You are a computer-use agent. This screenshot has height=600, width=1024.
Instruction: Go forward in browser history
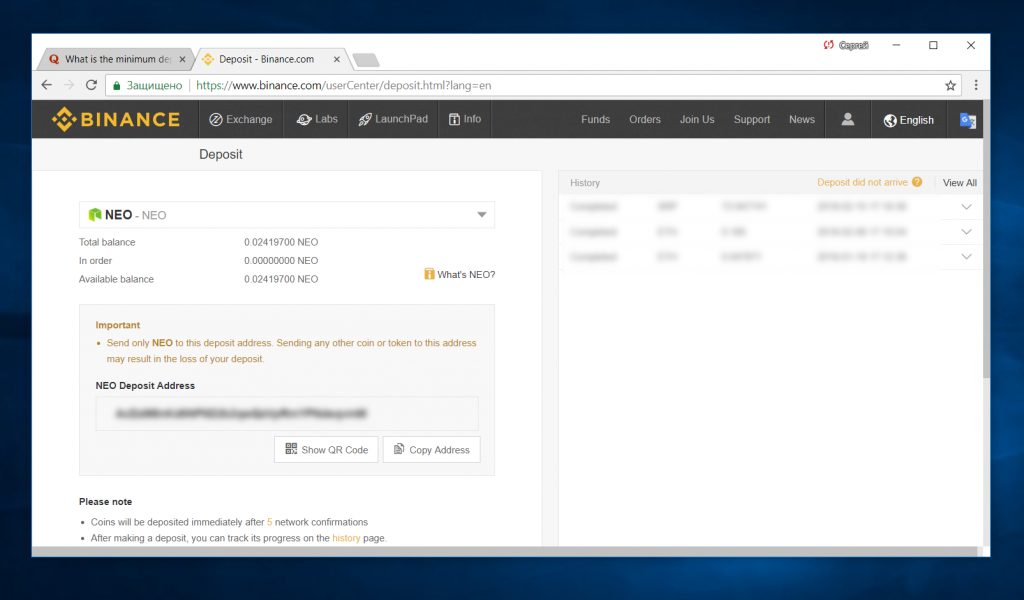point(69,85)
